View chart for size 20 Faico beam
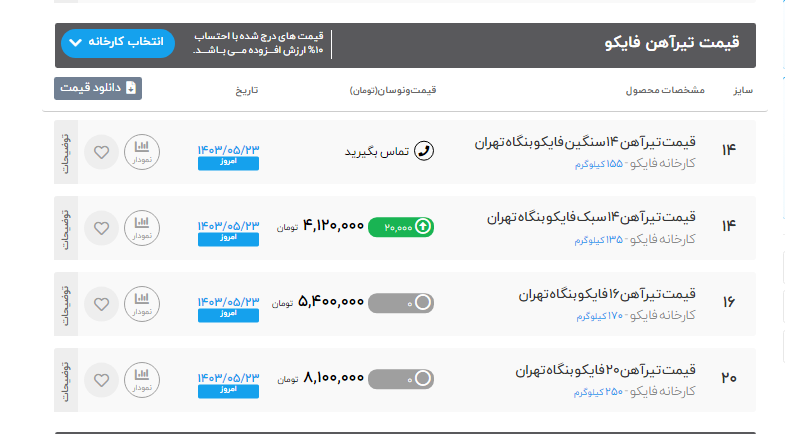 coord(142,379)
